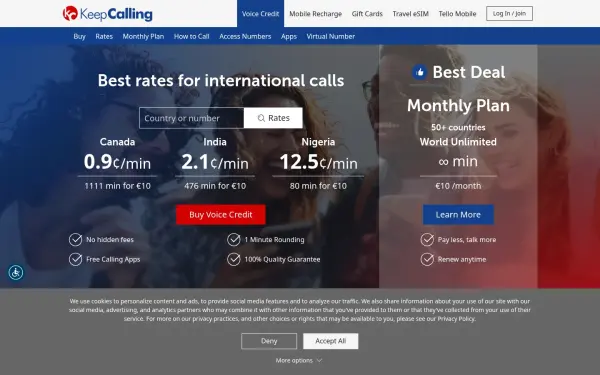This screenshot has width=600, height=375.
Task: Click checkmark icon beside 100% Quality Guarantee
Action: coord(233,259)
